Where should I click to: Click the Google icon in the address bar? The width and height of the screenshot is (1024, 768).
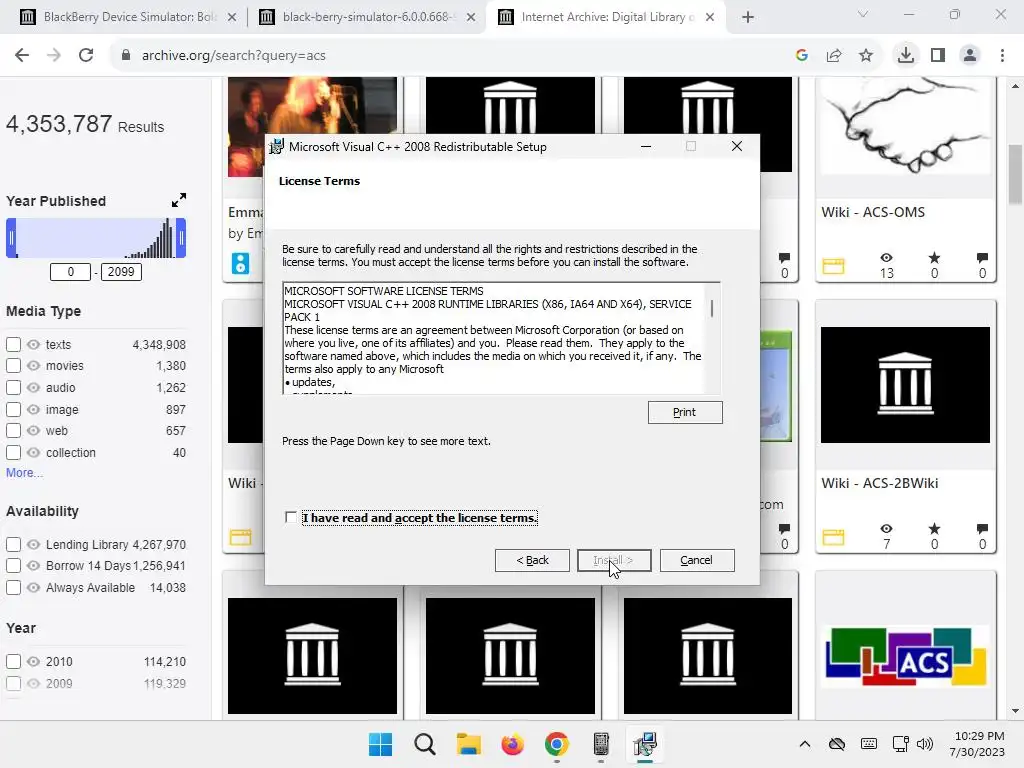(x=802, y=56)
